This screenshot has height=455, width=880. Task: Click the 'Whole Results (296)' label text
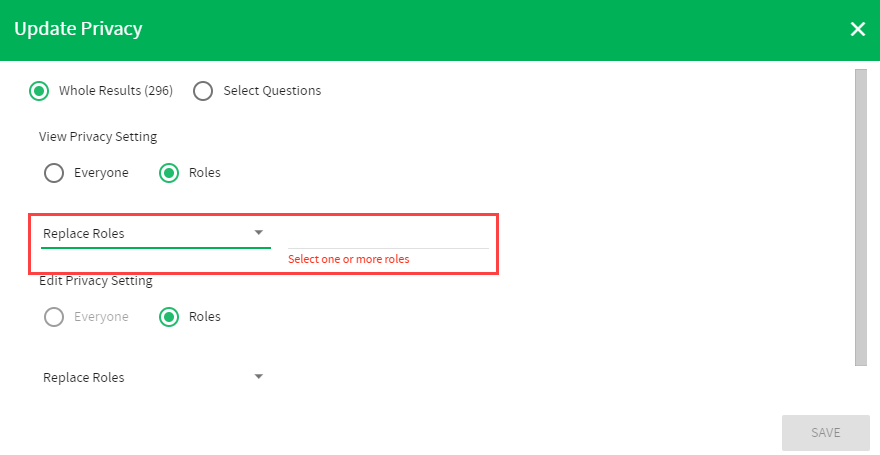(x=116, y=91)
